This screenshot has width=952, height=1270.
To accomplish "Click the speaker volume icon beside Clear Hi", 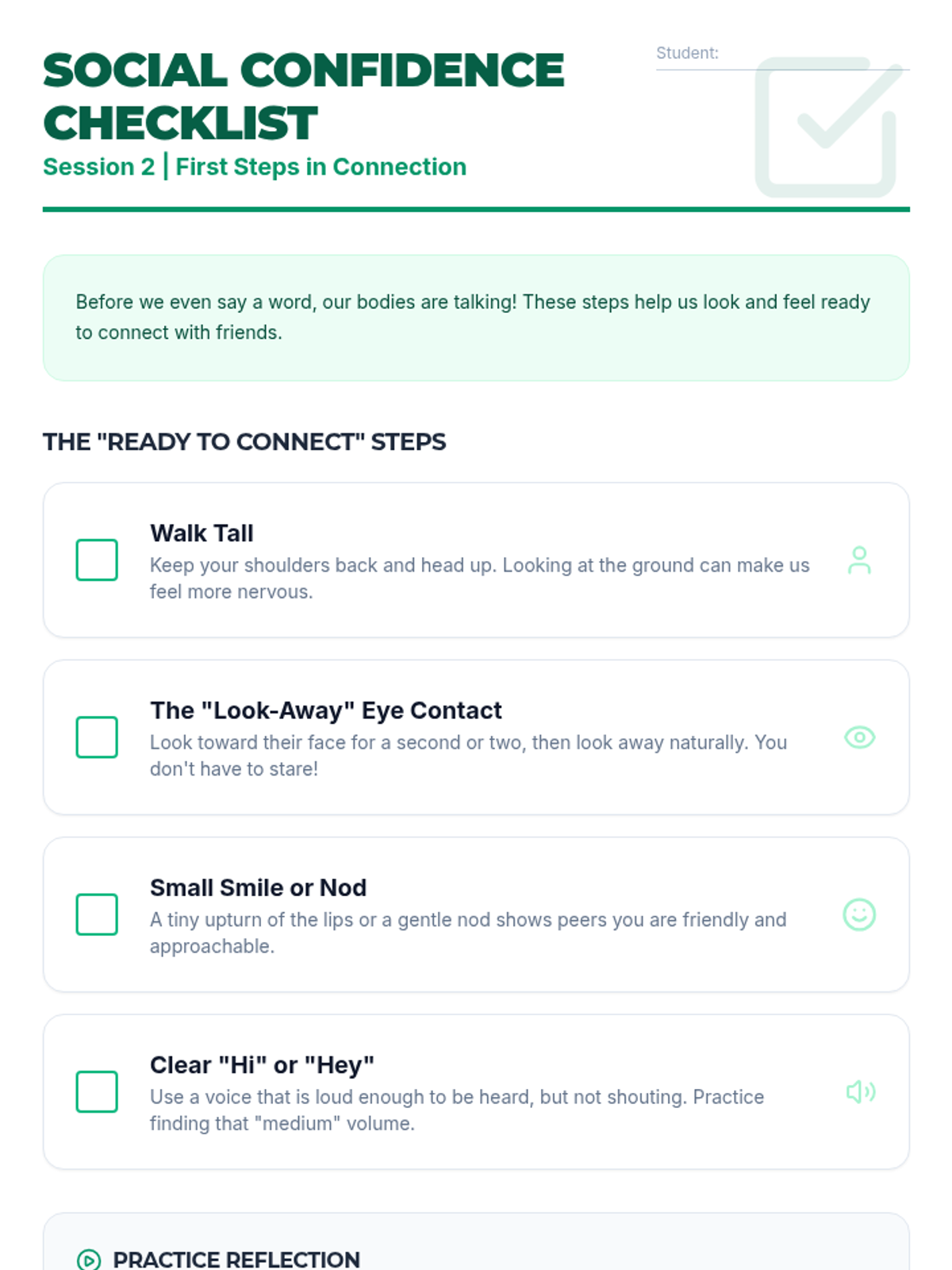I will [860, 1092].
